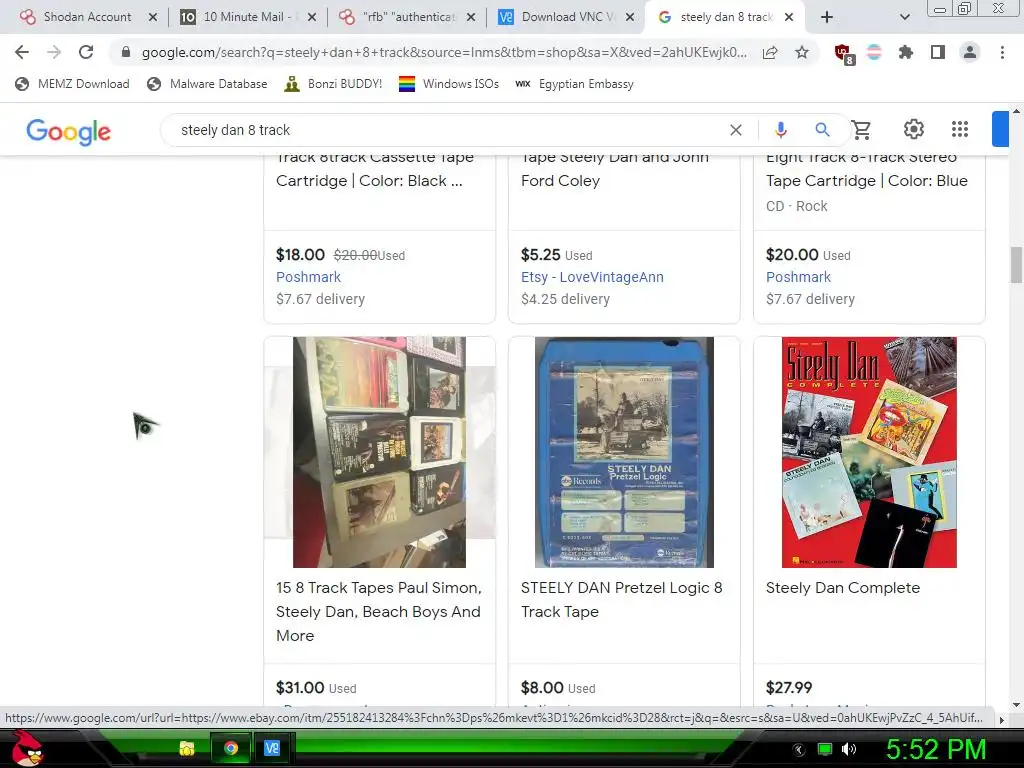Open the striped extension icon in toolbar

pyautogui.click(x=874, y=52)
